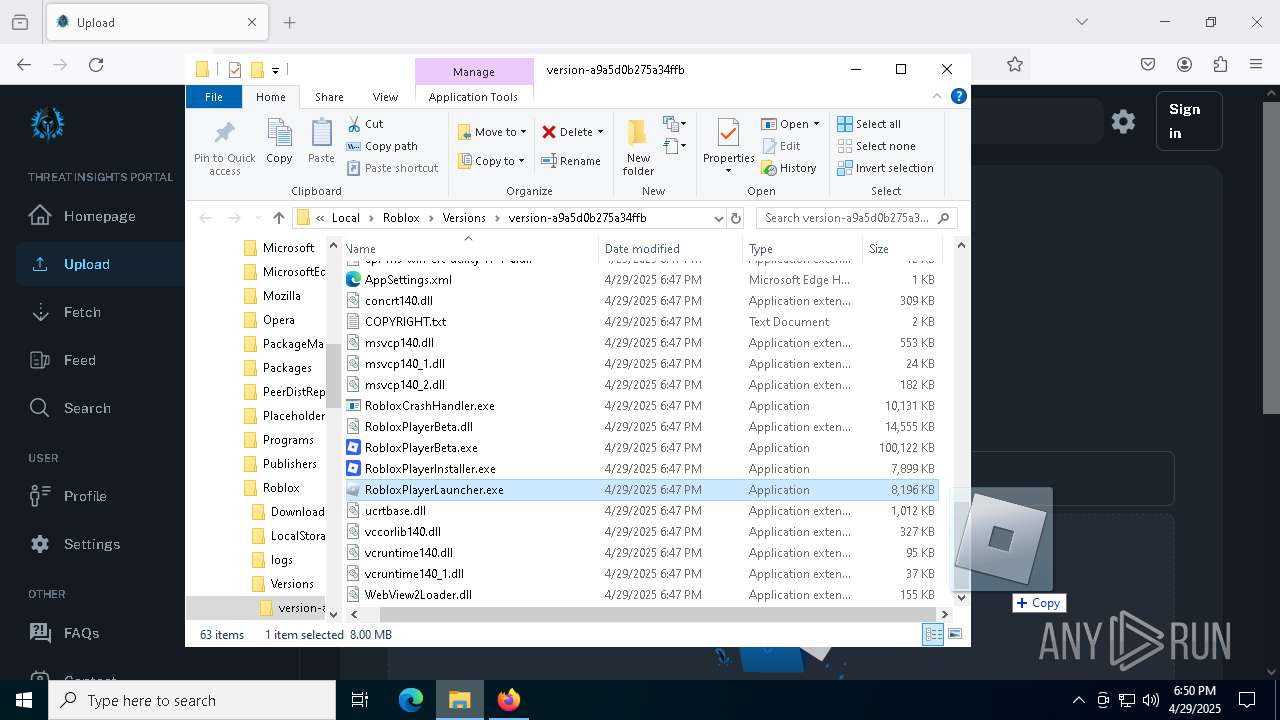Expand the Move to dropdown
This screenshot has height=720, width=1280.
[523, 132]
